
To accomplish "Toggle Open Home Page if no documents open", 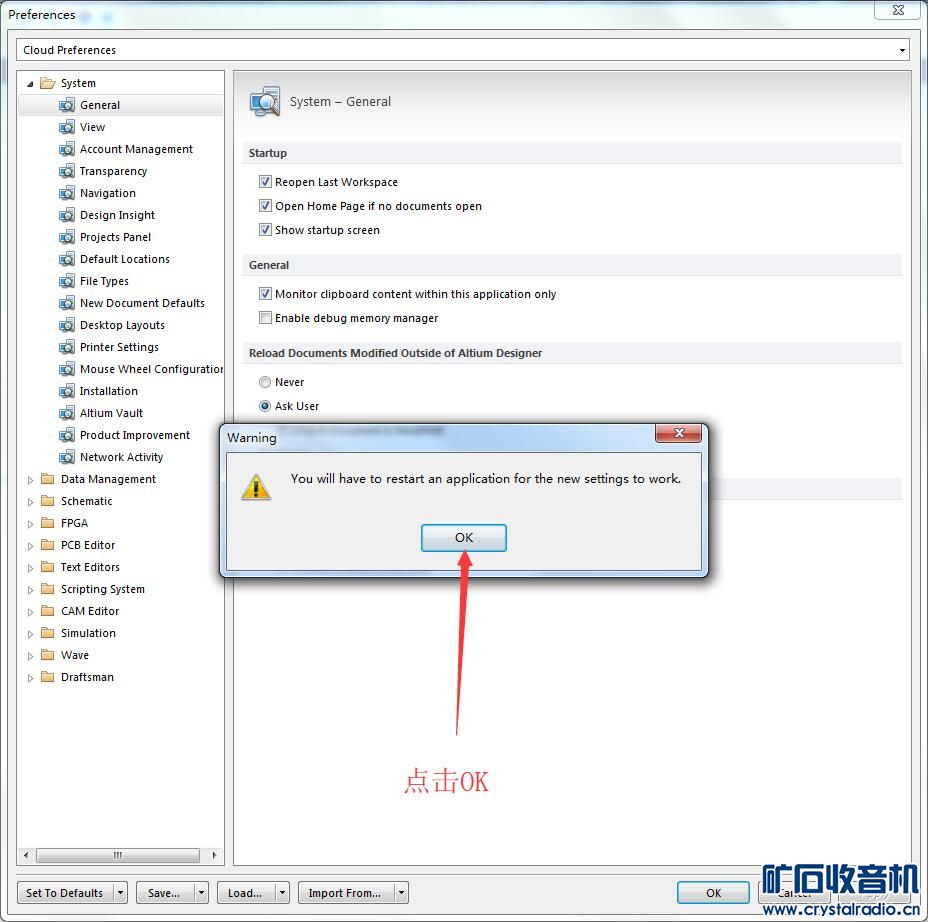I will (x=265, y=206).
